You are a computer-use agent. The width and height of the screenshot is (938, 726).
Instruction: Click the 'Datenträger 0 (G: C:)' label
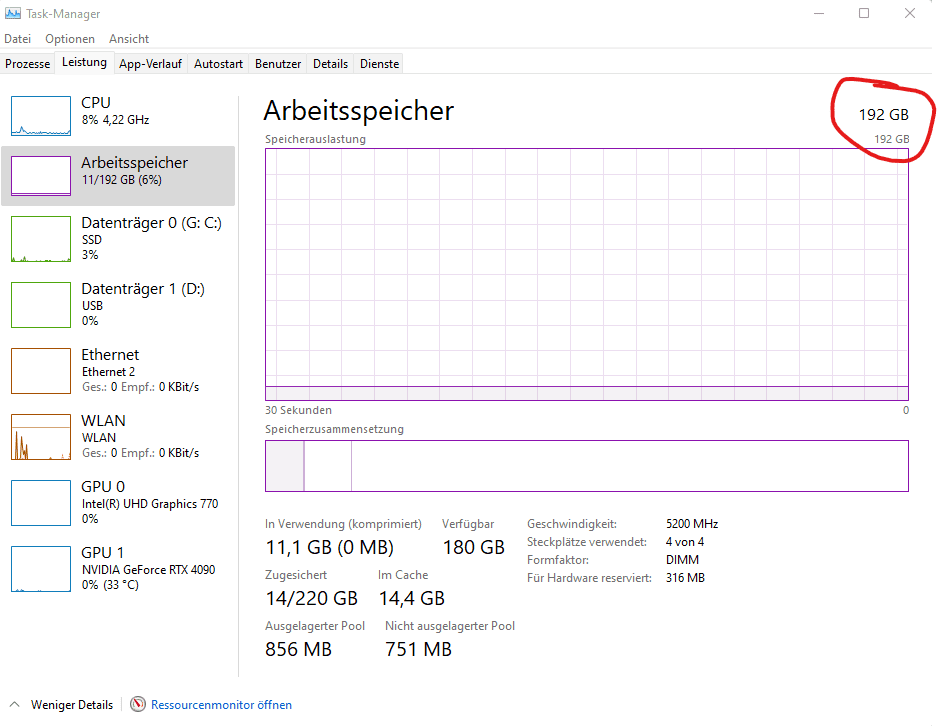151,223
